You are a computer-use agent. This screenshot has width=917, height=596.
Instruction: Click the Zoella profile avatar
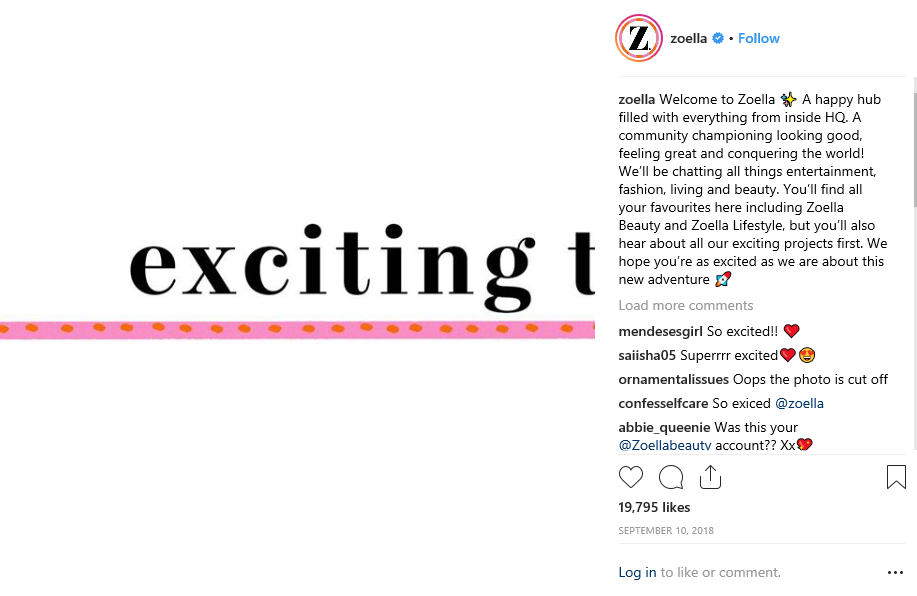(638, 39)
